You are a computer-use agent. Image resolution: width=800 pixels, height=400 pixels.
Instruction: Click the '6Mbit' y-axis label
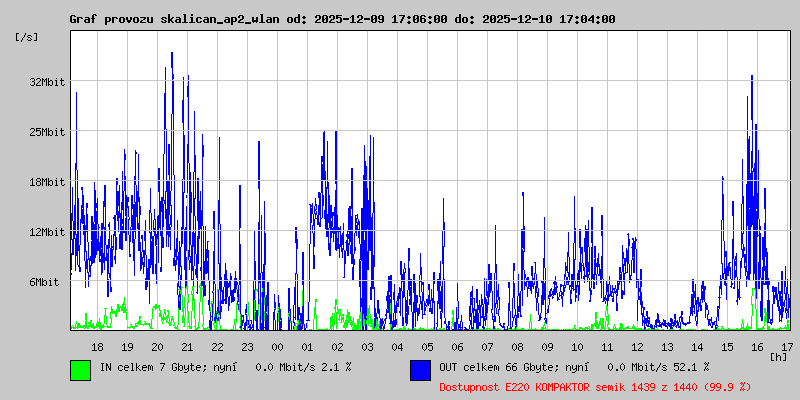pos(44,282)
